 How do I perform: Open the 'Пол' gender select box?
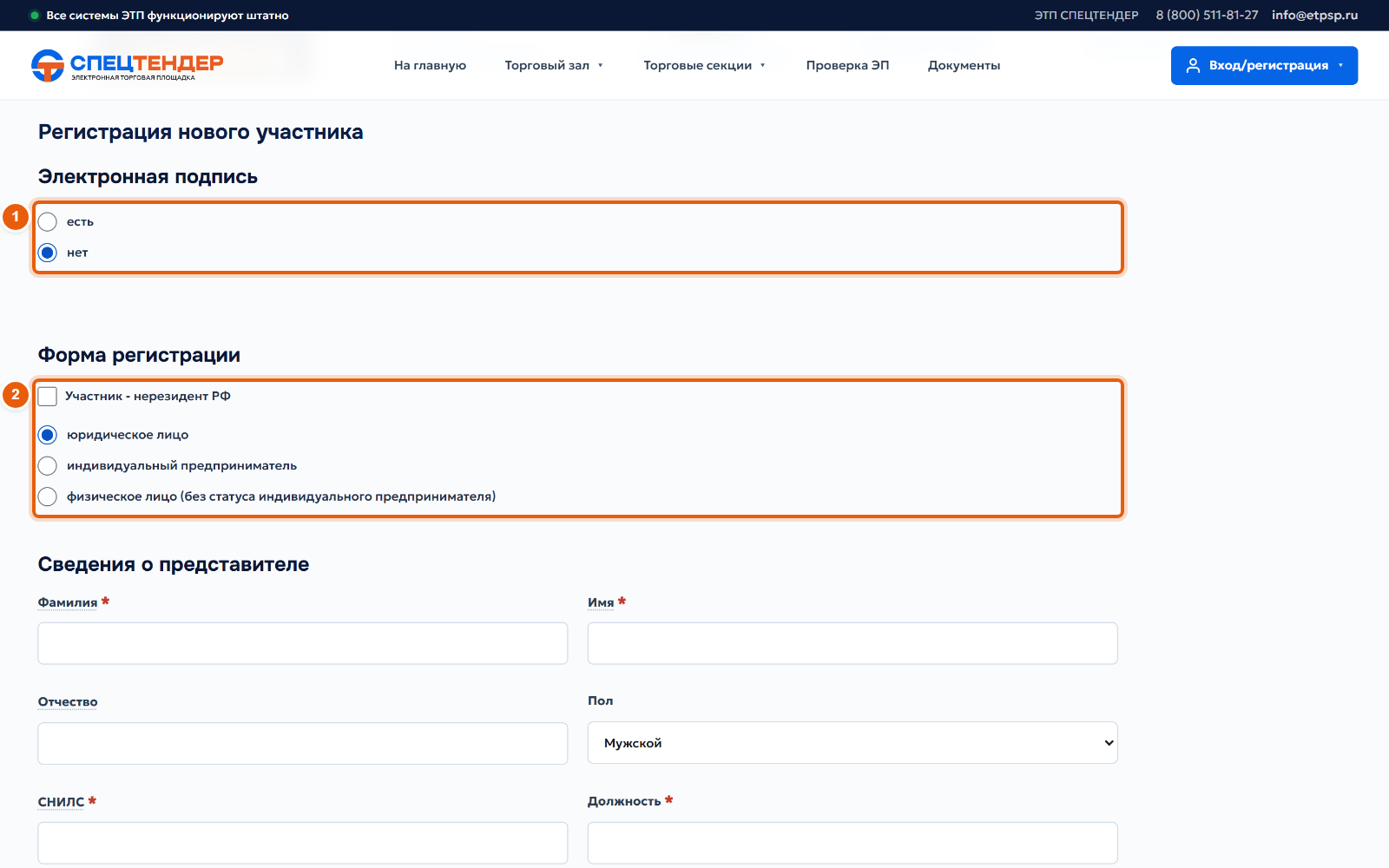click(852, 743)
